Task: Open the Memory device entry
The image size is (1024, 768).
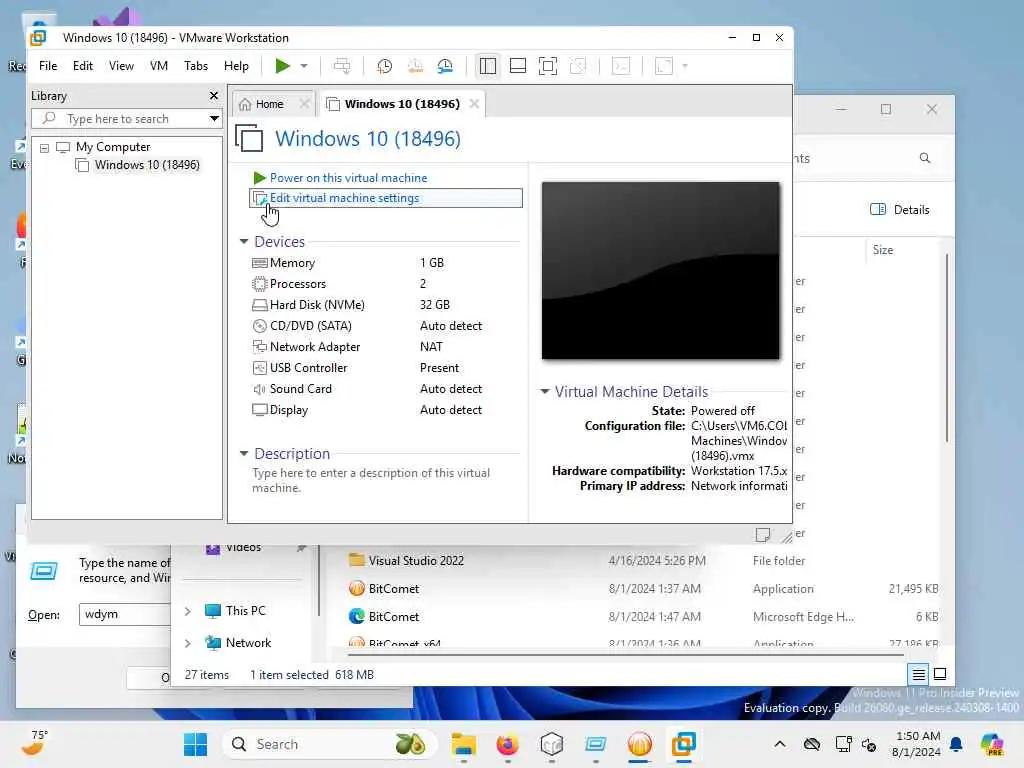Action: (292, 263)
